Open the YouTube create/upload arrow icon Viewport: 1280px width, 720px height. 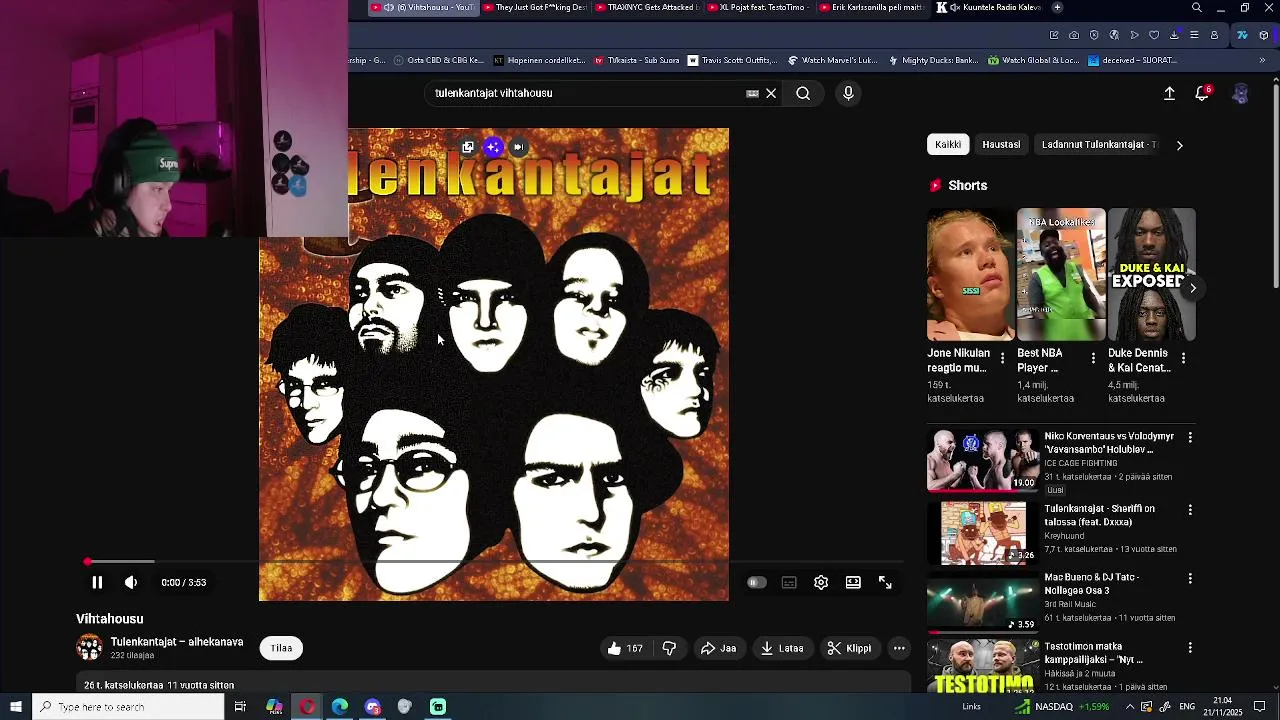1169,93
